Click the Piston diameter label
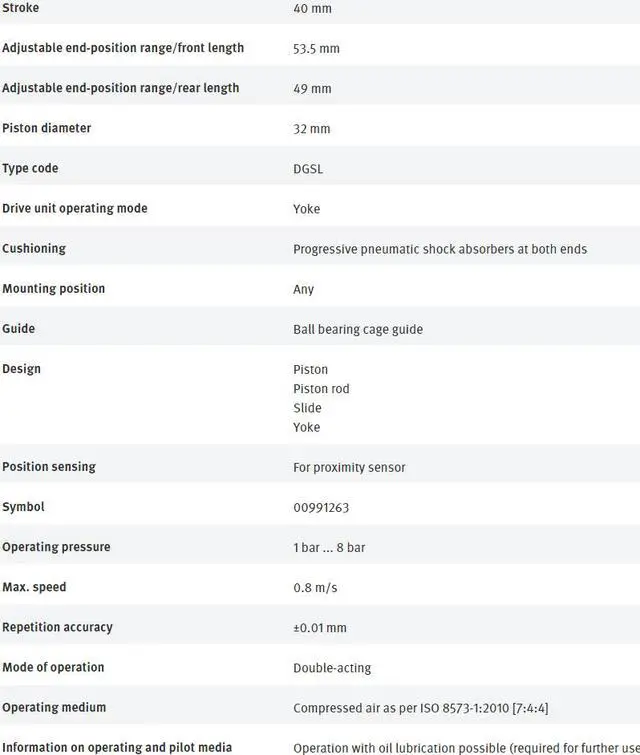 pyautogui.click(x=46, y=128)
